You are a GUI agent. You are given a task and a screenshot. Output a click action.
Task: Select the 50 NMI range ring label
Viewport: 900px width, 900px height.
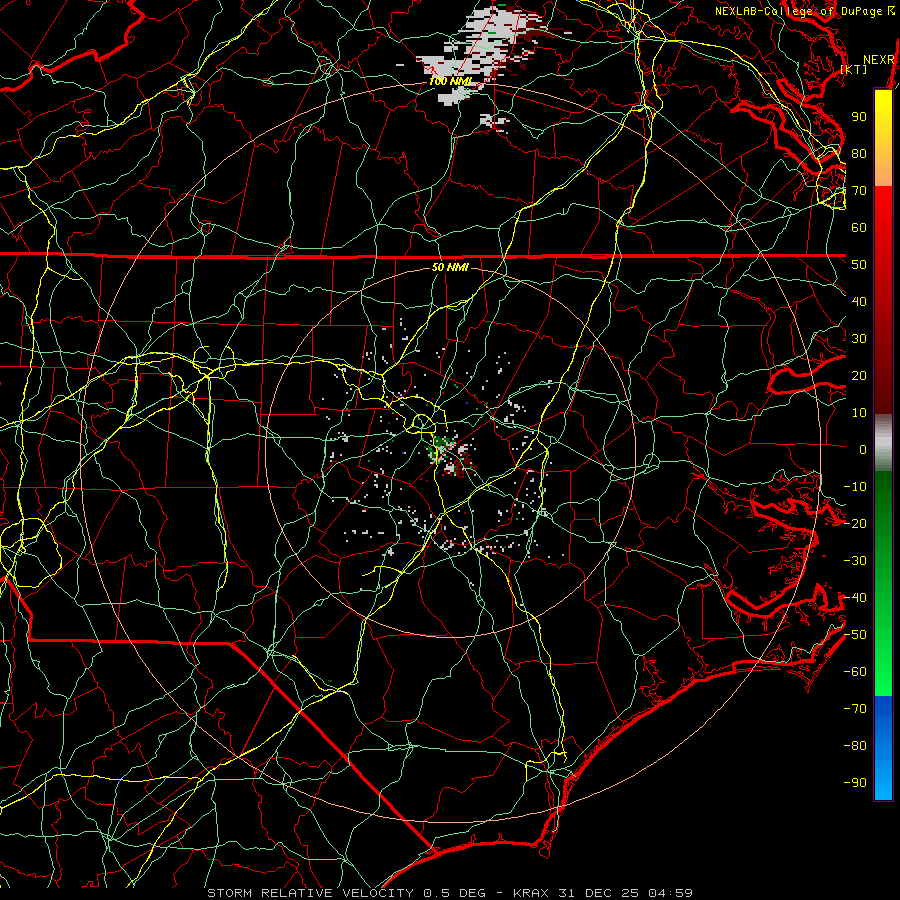(451, 267)
